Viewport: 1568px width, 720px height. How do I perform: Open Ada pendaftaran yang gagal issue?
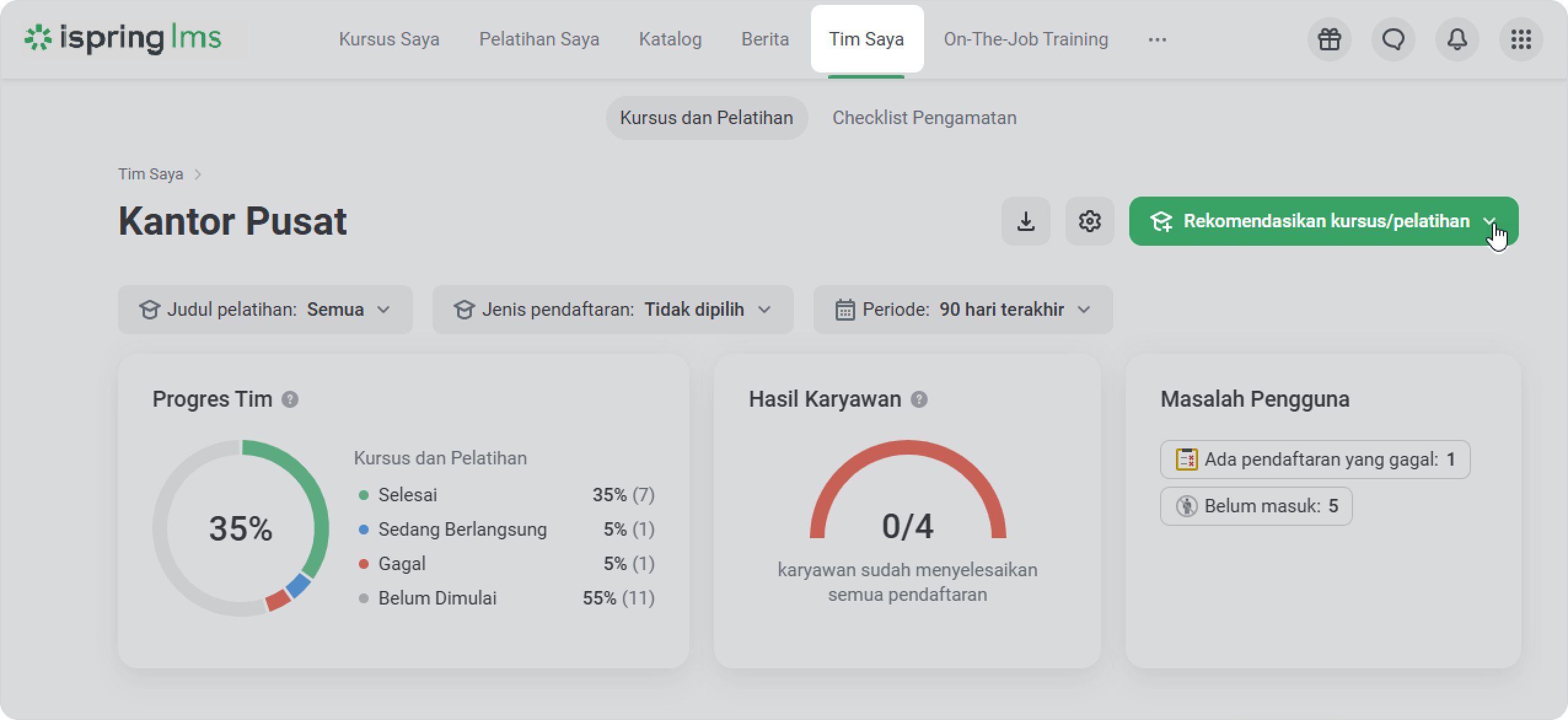pyautogui.click(x=1315, y=460)
